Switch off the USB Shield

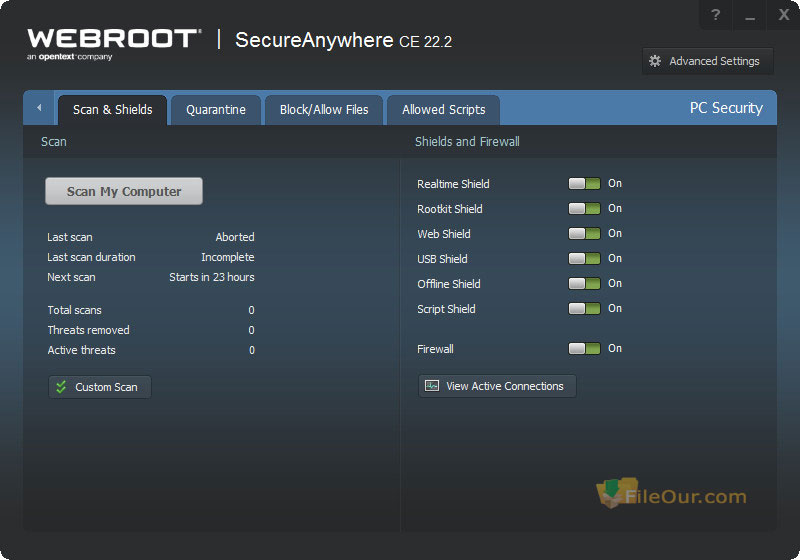pos(584,259)
